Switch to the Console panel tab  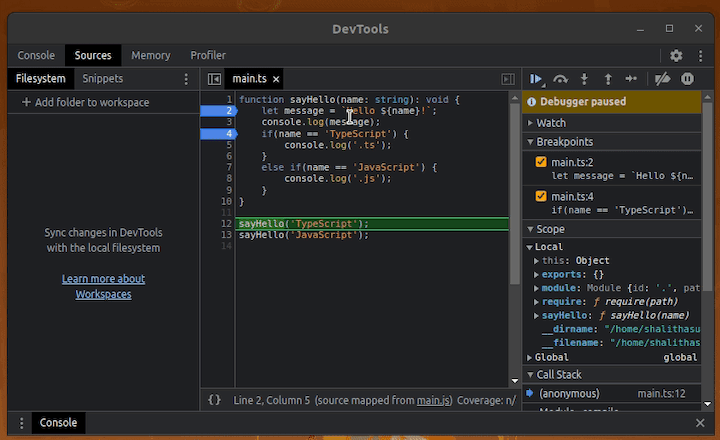36,56
